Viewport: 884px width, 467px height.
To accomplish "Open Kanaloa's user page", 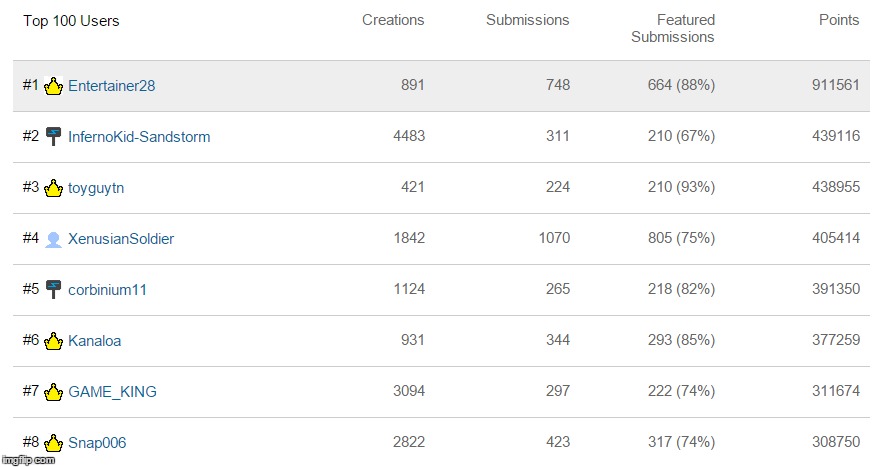I will (95, 341).
